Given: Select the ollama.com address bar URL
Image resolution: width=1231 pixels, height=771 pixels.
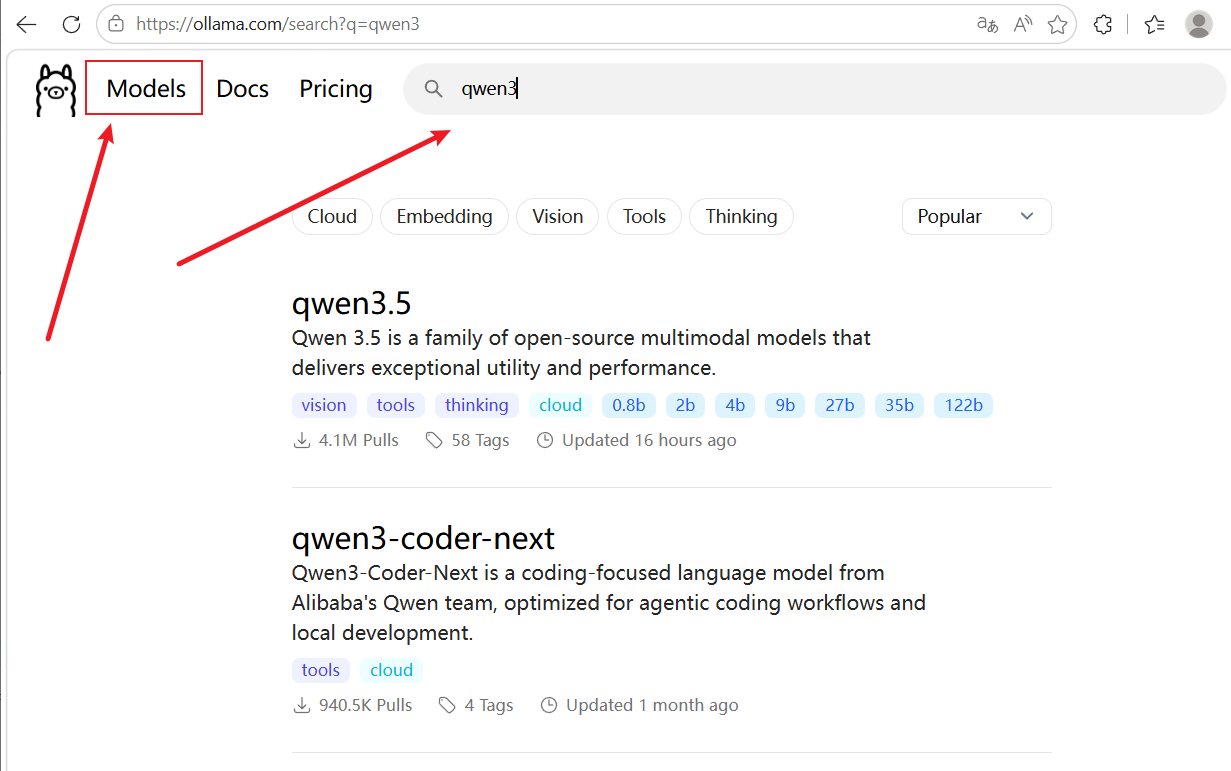Looking at the screenshot, I should point(277,24).
